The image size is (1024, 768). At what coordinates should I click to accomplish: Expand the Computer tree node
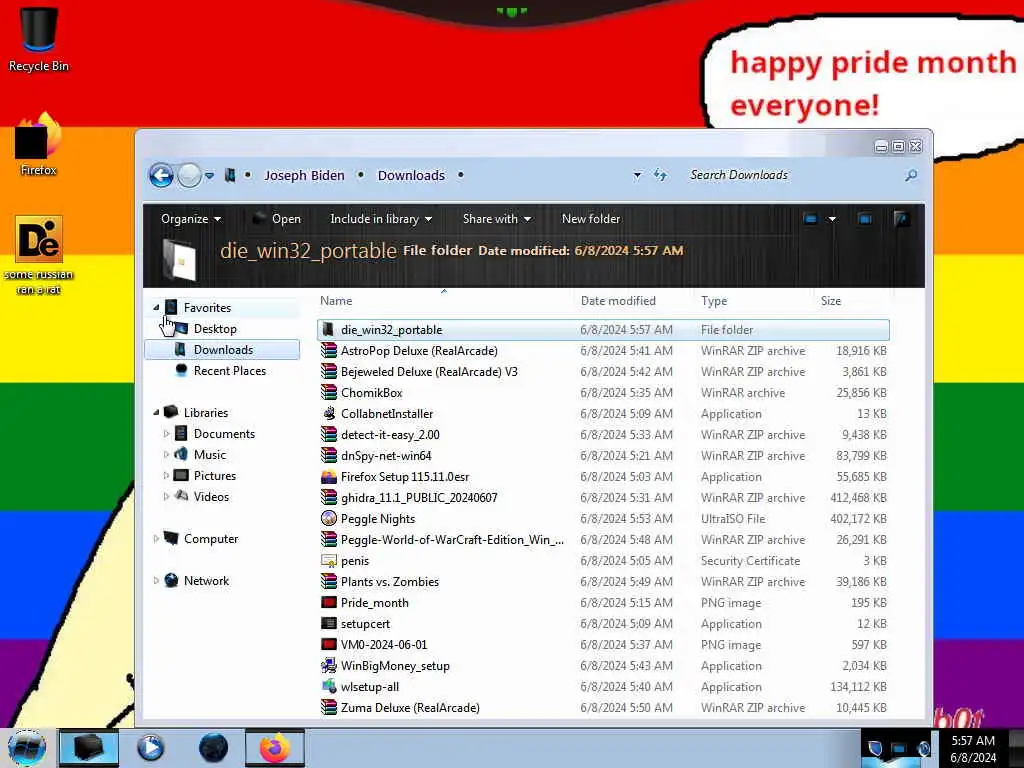tap(156, 539)
